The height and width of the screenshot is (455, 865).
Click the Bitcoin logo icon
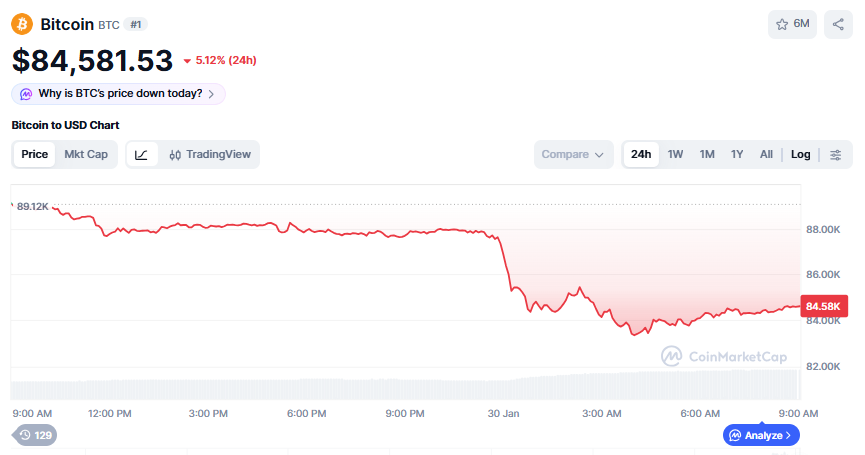22,24
